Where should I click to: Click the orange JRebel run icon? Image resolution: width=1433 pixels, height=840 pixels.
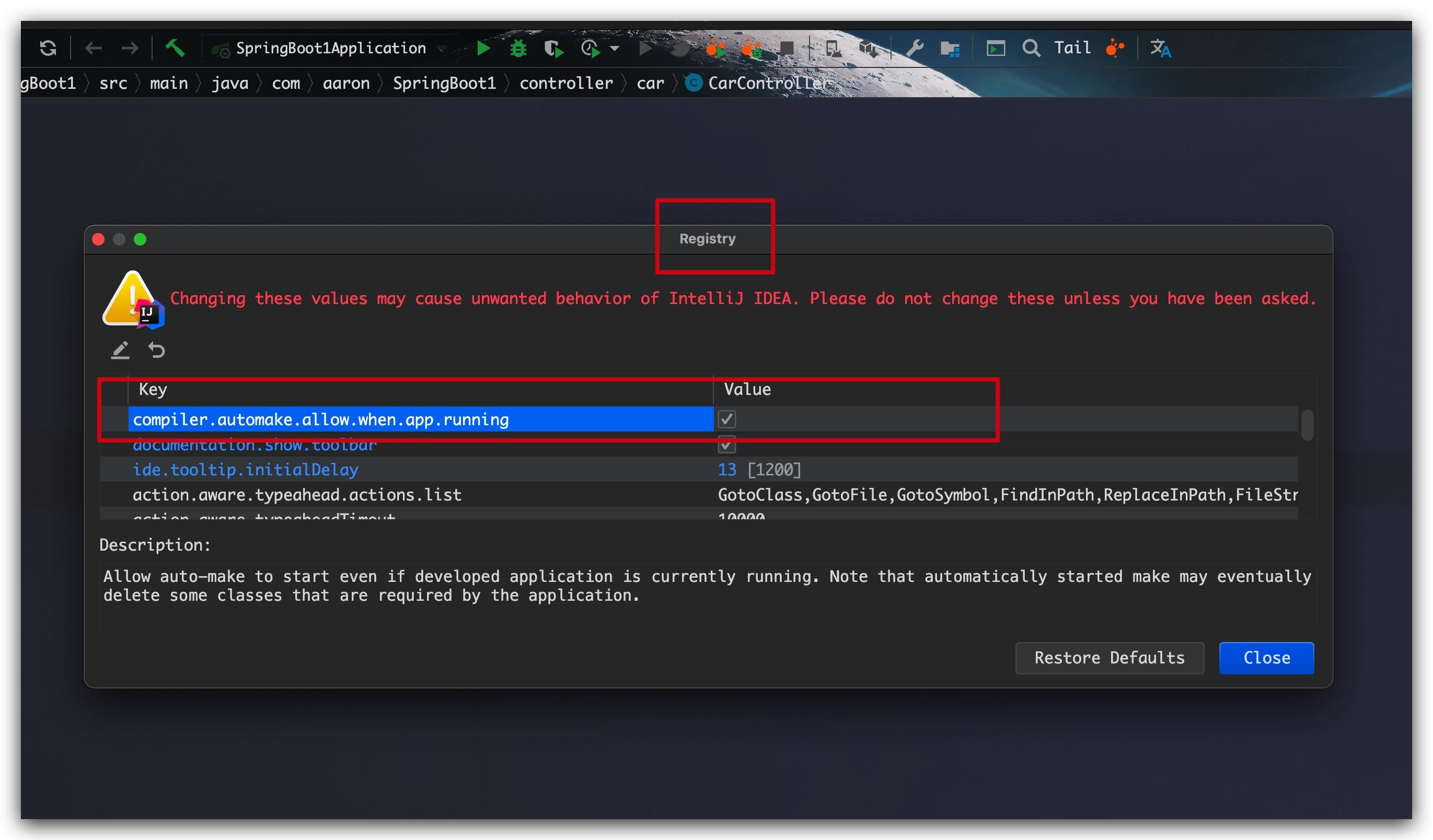point(715,49)
